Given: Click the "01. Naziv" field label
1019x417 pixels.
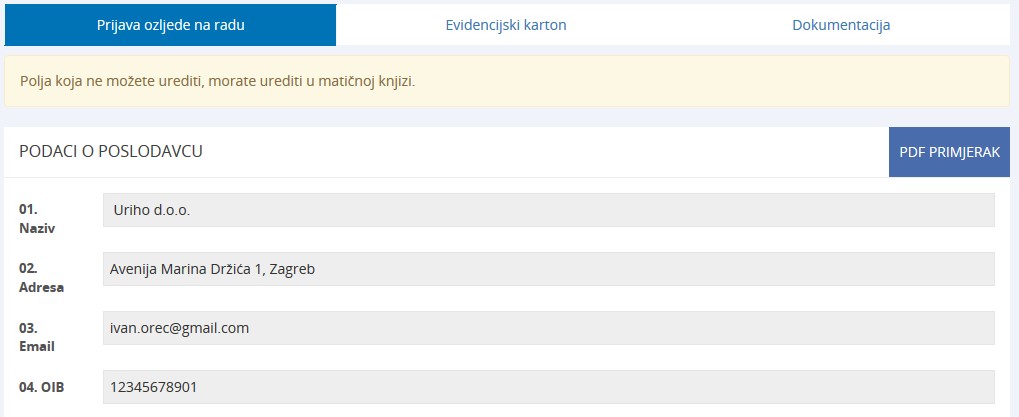Looking at the screenshot, I should (x=36, y=219).
